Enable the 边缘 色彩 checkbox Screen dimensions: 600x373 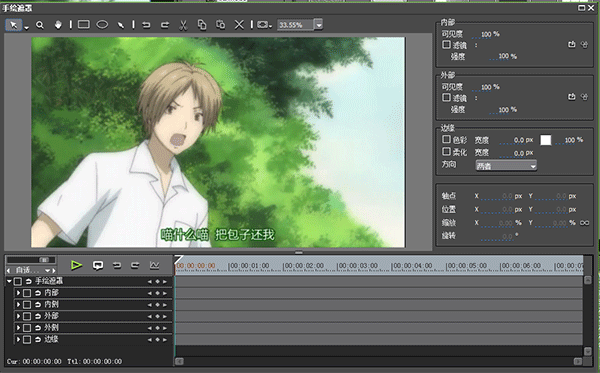pos(446,139)
